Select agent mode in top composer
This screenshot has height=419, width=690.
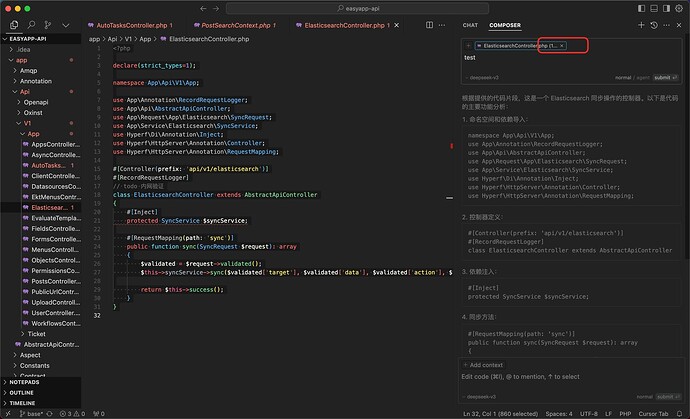pos(643,77)
